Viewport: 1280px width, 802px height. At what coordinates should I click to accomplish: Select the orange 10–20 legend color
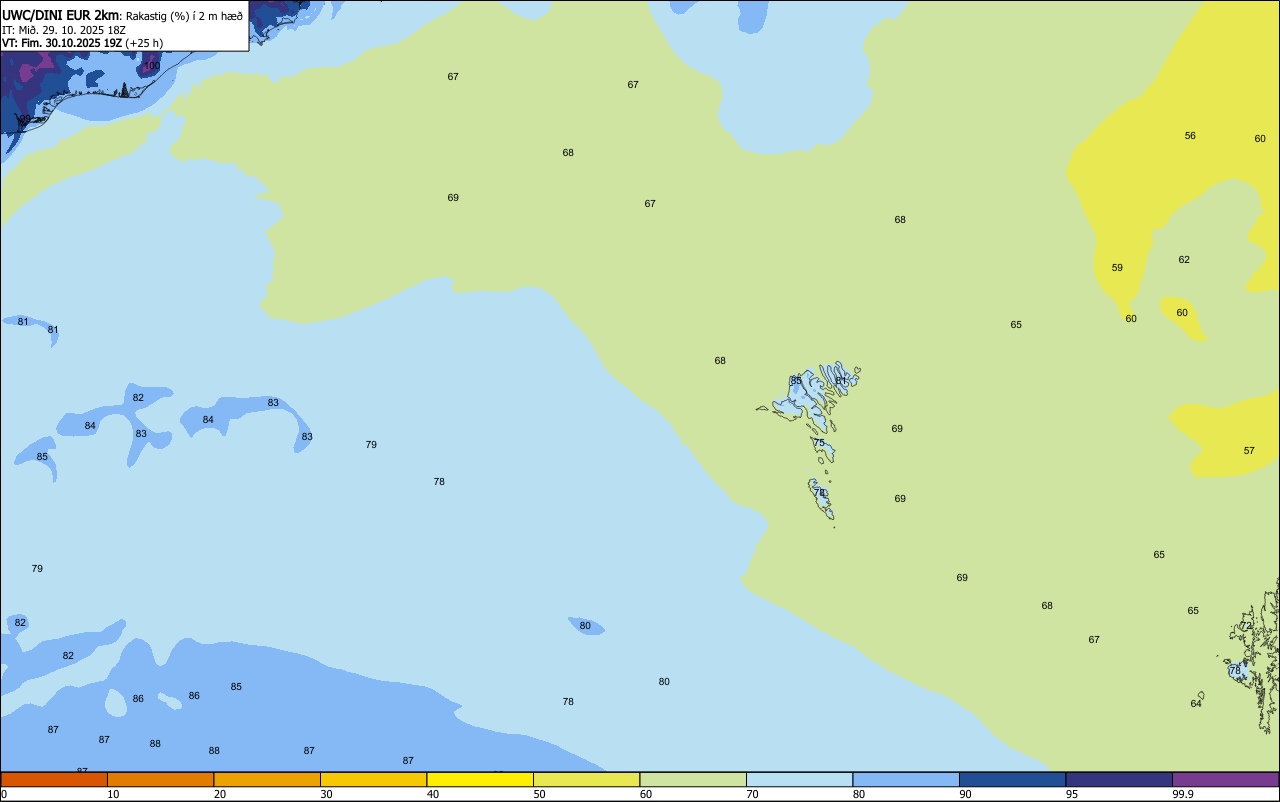(160, 779)
